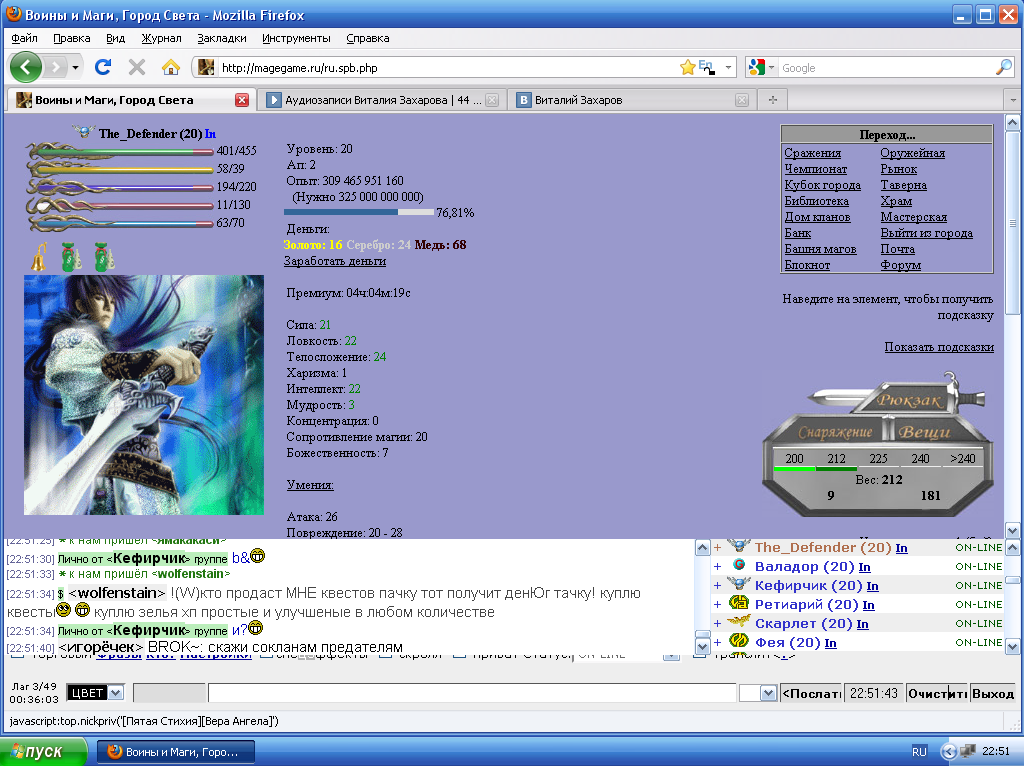Open the Таверна link

pyautogui.click(x=903, y=185)
